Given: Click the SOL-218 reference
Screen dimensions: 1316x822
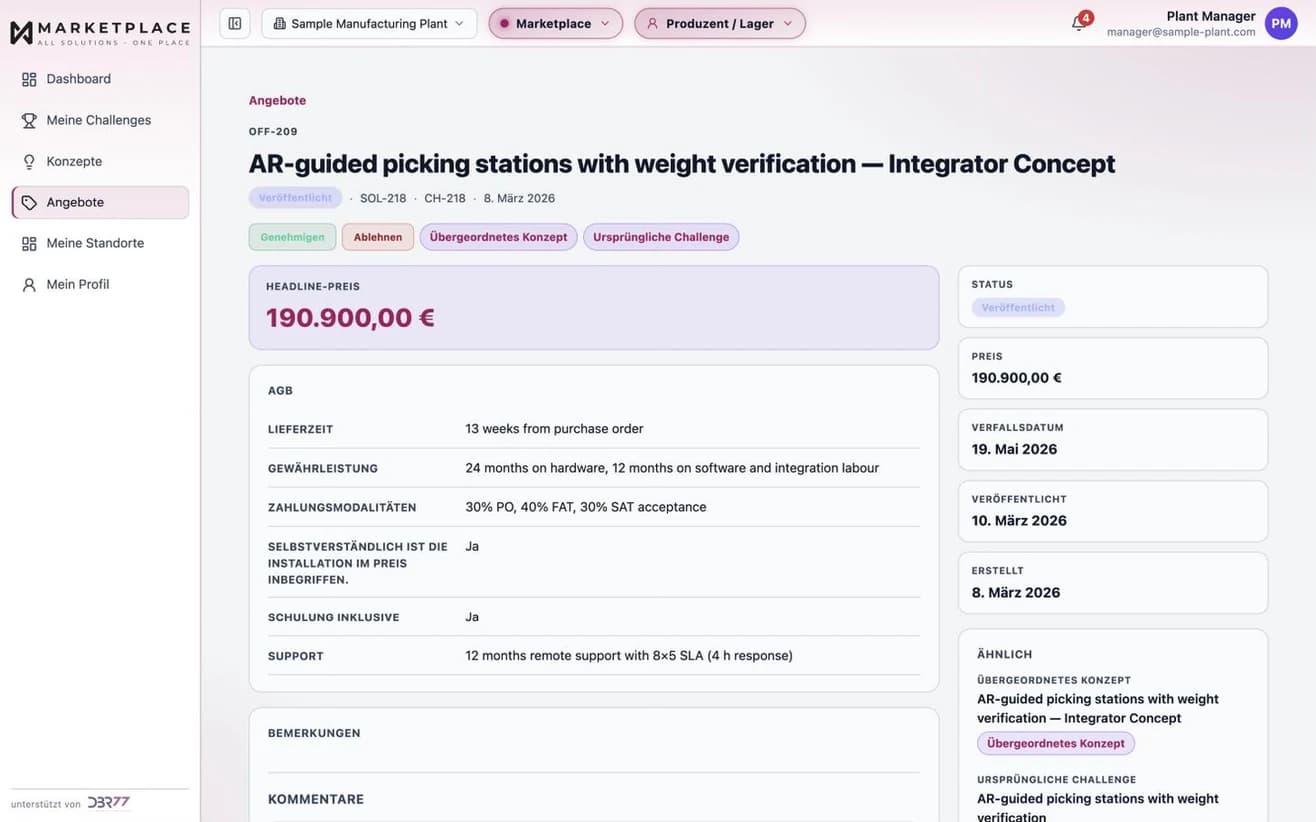Looking at the screenshot, I should click(x=383, y=198).
